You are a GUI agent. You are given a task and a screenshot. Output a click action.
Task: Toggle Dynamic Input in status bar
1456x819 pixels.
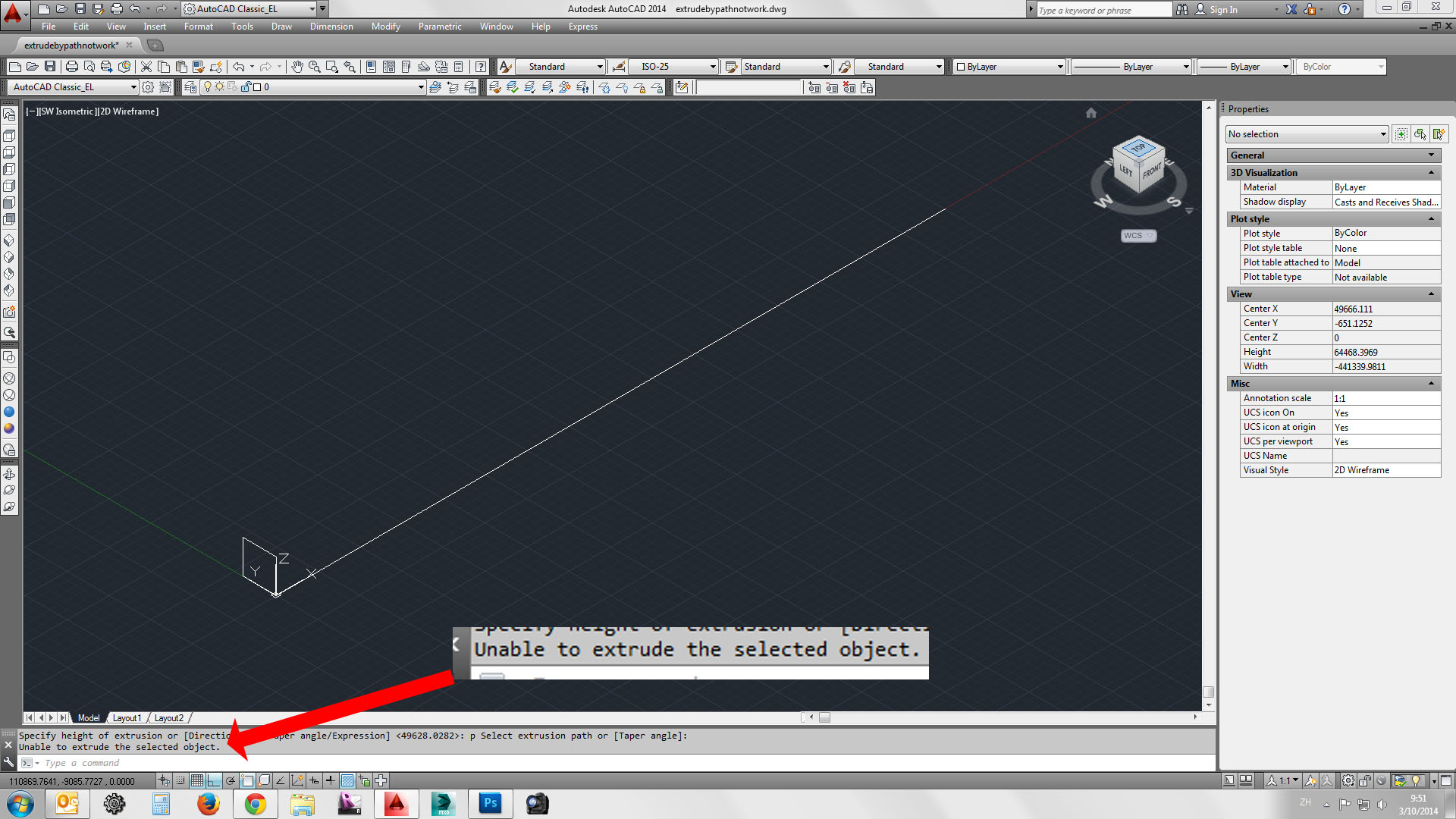pyautogui.click(x=314, y=780)
